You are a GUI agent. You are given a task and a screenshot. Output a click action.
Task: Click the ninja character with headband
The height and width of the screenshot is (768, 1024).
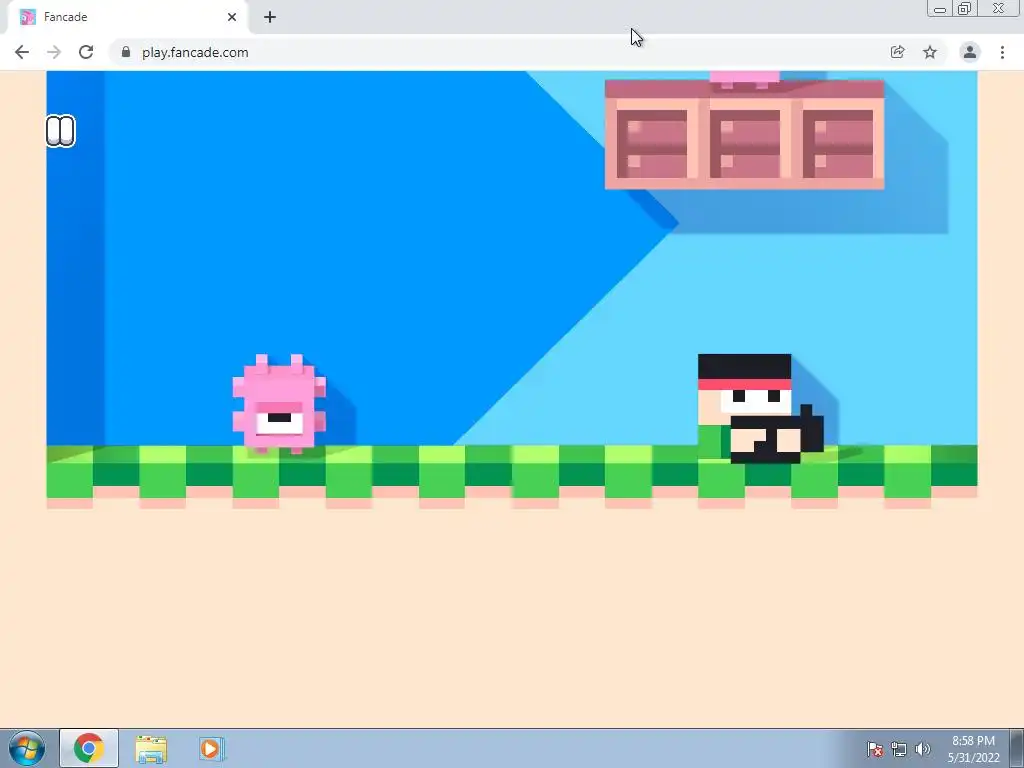760,409
